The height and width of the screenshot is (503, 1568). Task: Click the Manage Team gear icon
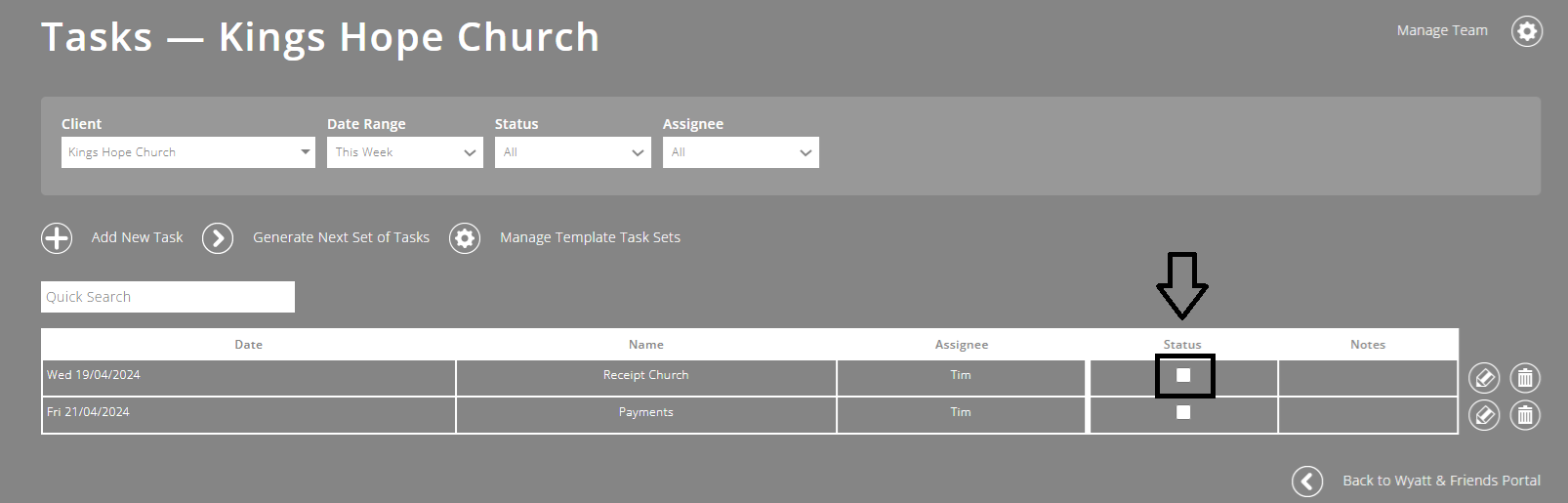1527,31
